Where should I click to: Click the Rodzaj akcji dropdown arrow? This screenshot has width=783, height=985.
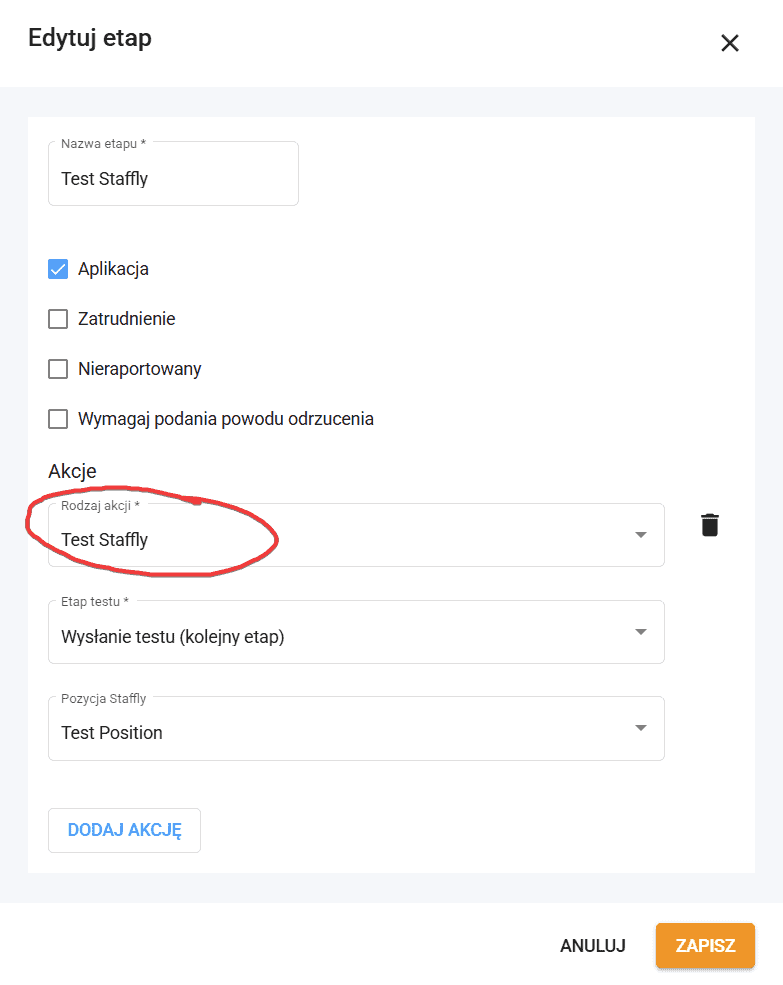tap(641, 535)
